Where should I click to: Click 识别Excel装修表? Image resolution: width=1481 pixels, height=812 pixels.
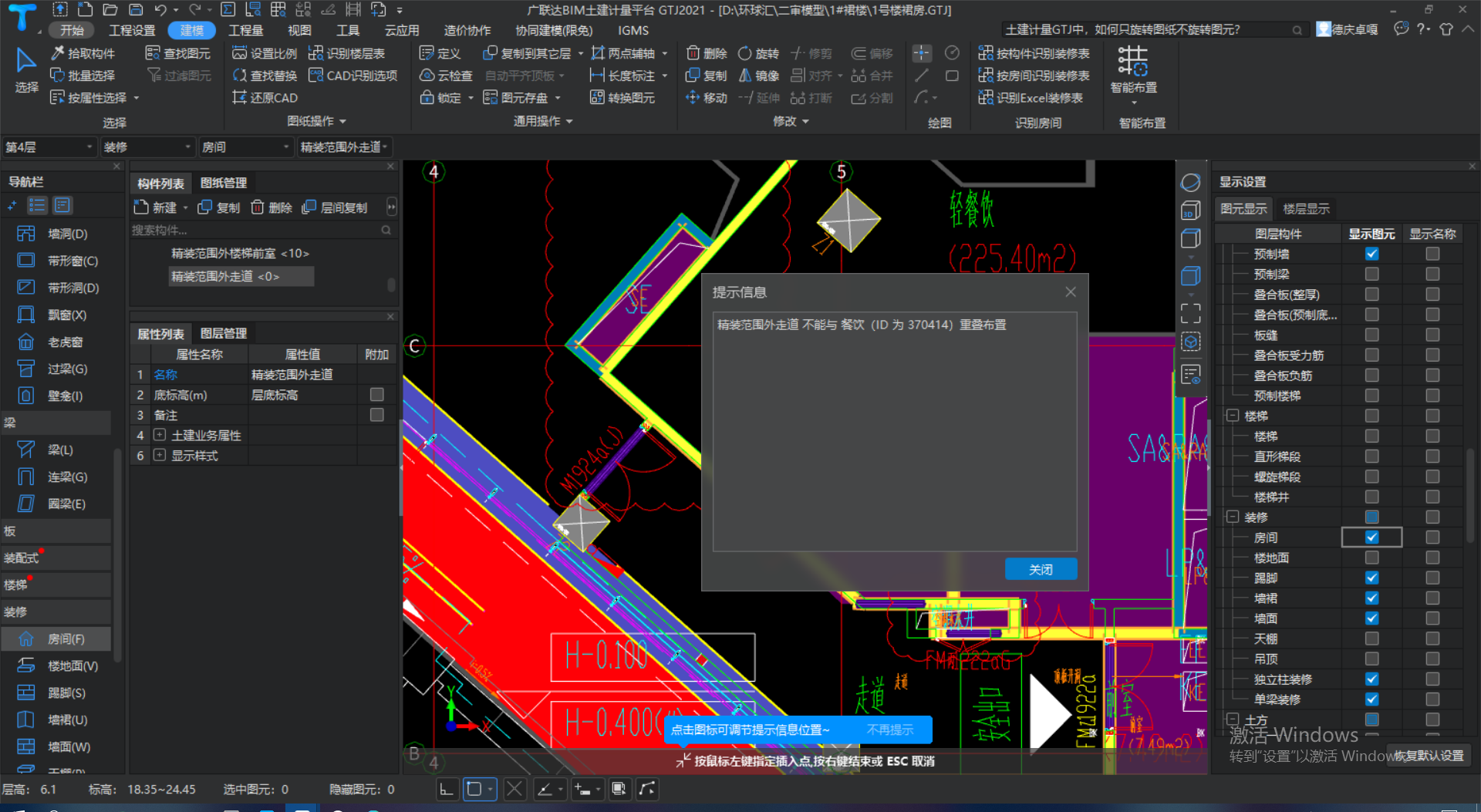[x=1031, y=98]
